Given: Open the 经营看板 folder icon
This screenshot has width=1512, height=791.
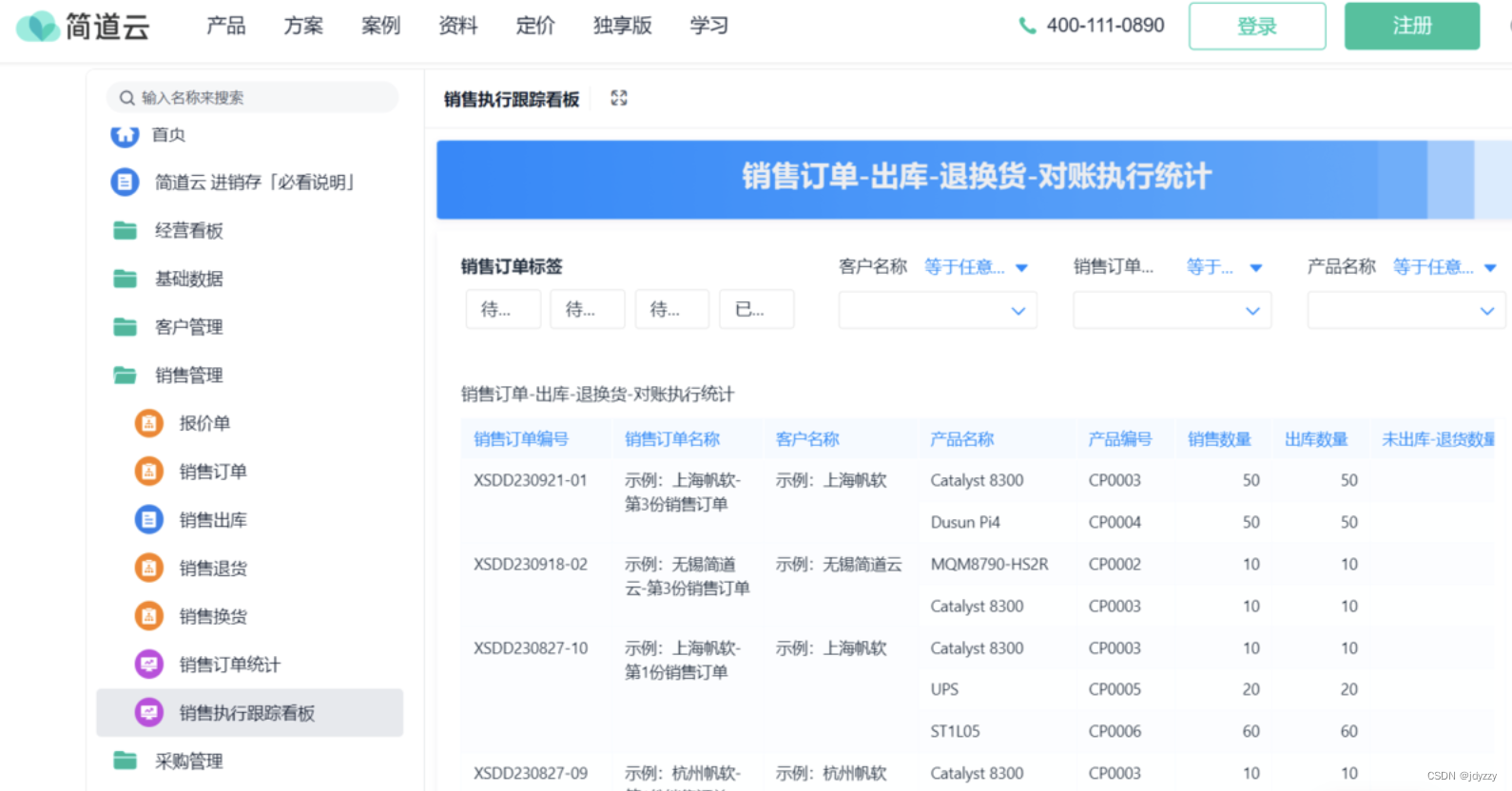Looking at the screenshot, I should (x=125, y=230).
